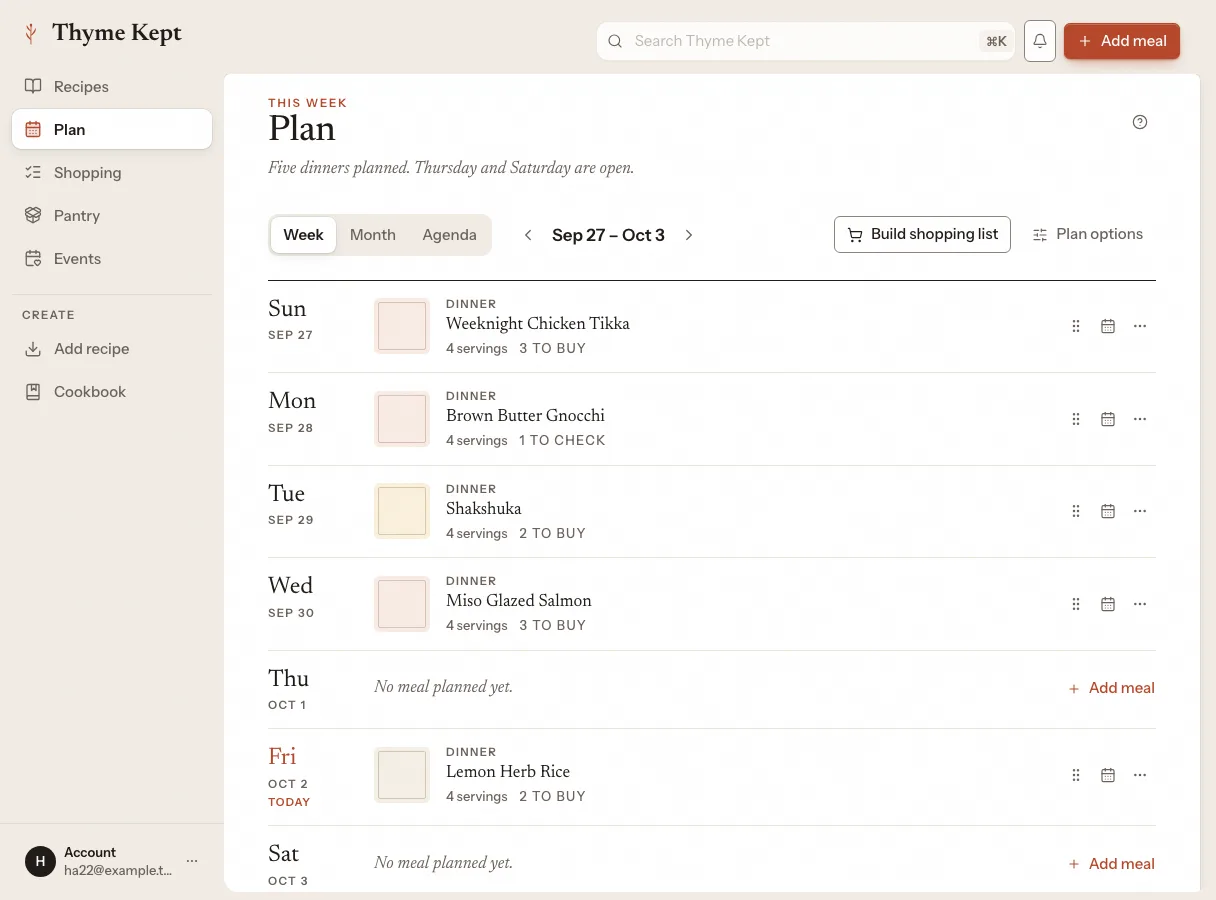Open Brown Butter Gnocchi recipe title
The width and height of the screenshot is (1216, 900).
pyautogui.click(x=525, y=416)
